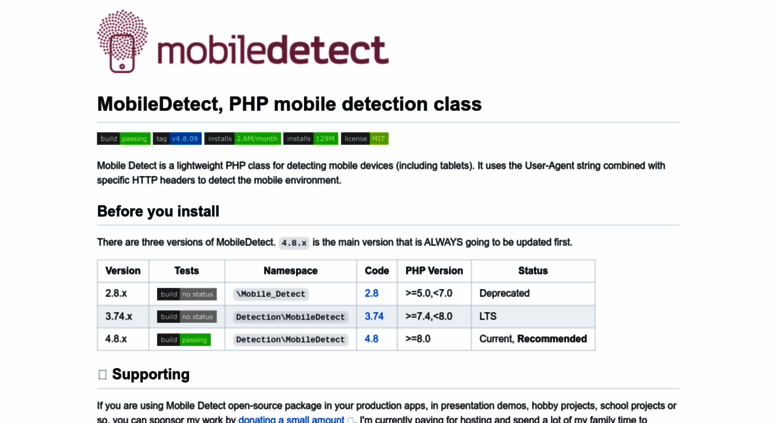Viewport: 777px width, 423px height.
Task: Click the emoji box beside Supporting heading
Action: pyautogui.click(x=103, y=374)
